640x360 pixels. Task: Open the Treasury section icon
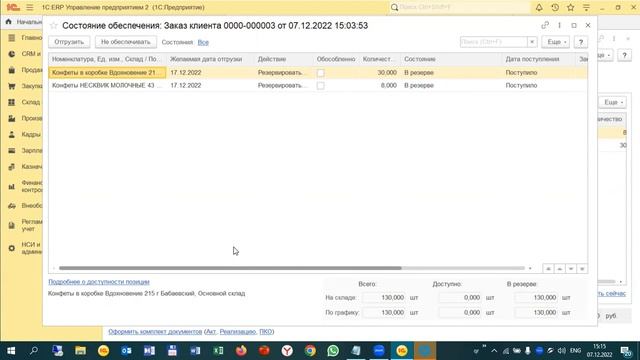(12, 167)
